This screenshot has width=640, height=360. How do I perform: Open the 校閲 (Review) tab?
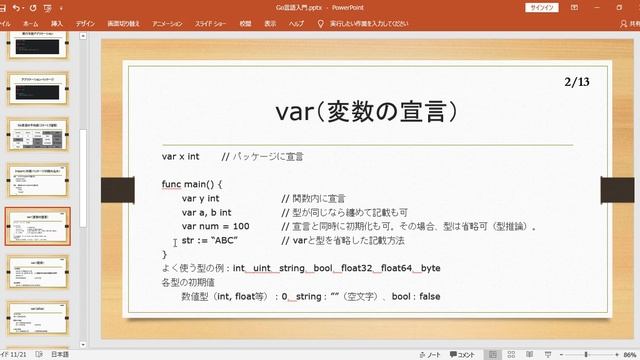tap(245, 24)
